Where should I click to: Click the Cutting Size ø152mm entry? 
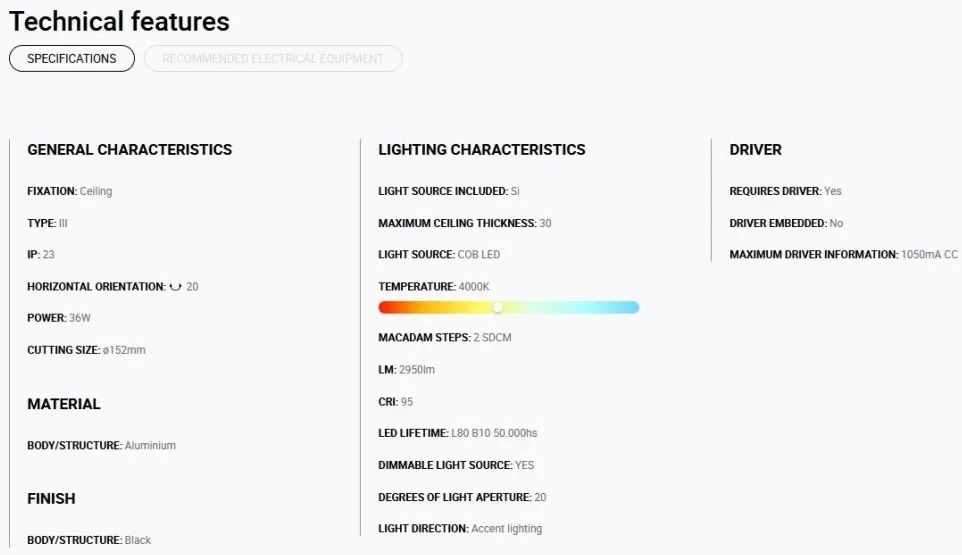pos(87,350)
